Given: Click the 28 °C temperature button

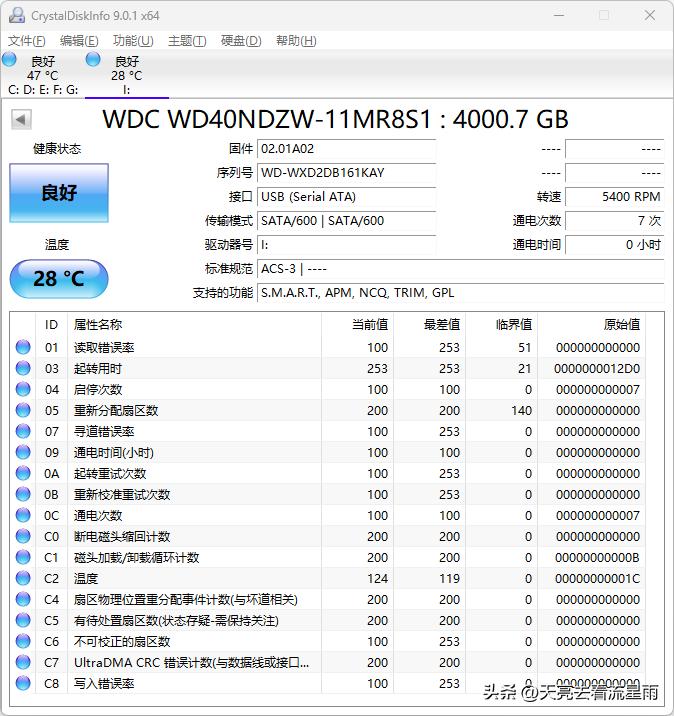Looking at the screenshot, I should coord(59,279).
